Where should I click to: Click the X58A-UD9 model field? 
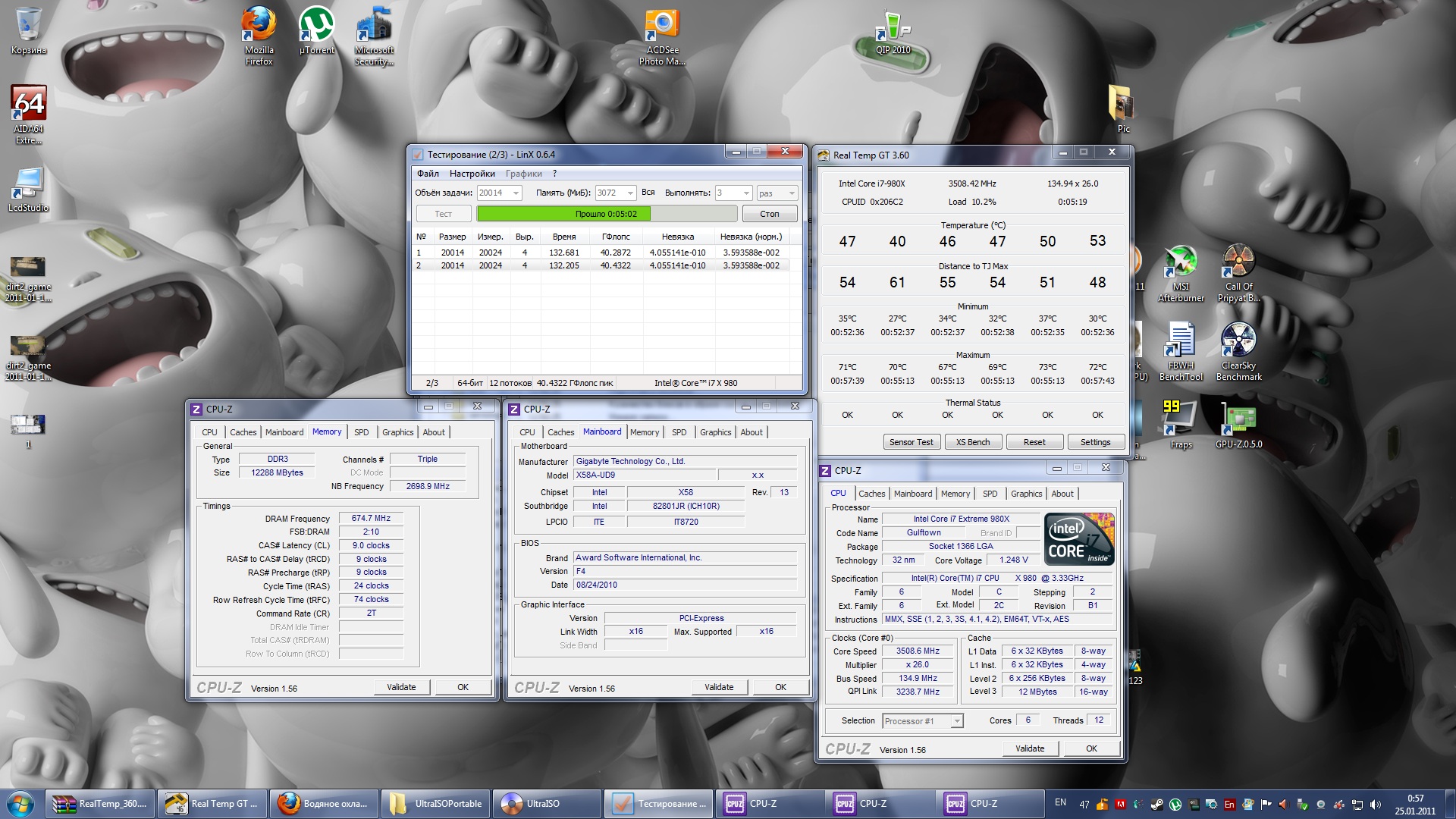[643, 475]
